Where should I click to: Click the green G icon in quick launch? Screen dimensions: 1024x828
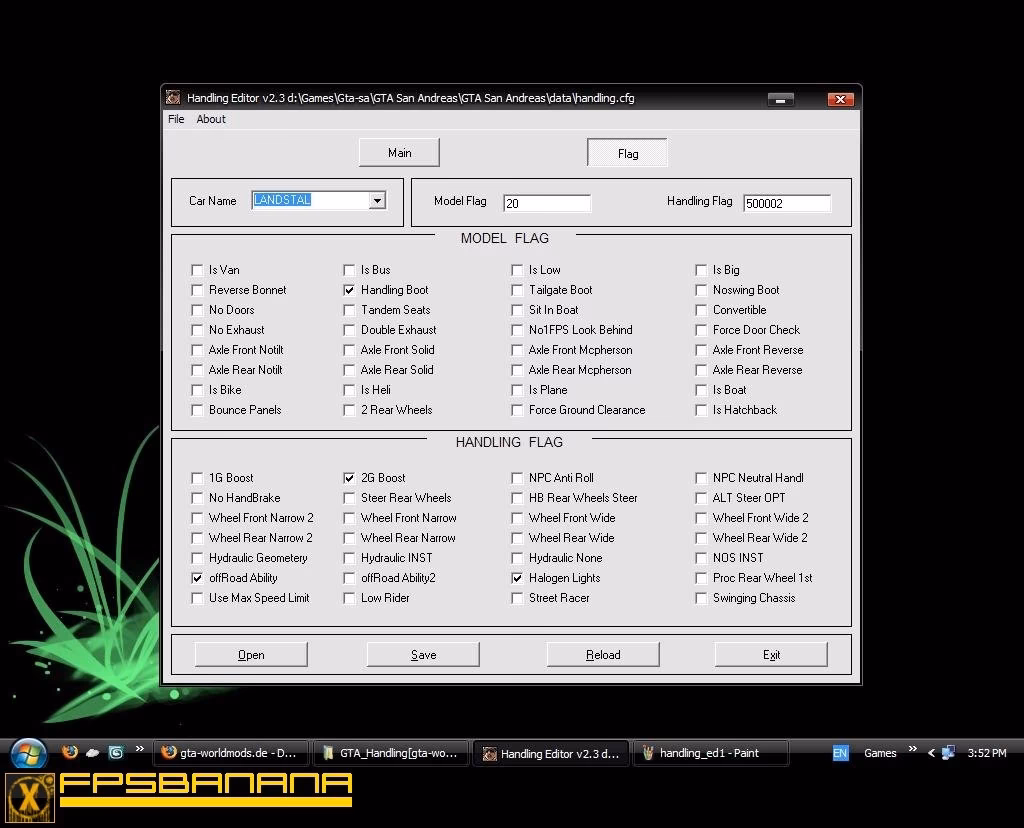coord(116,752)
